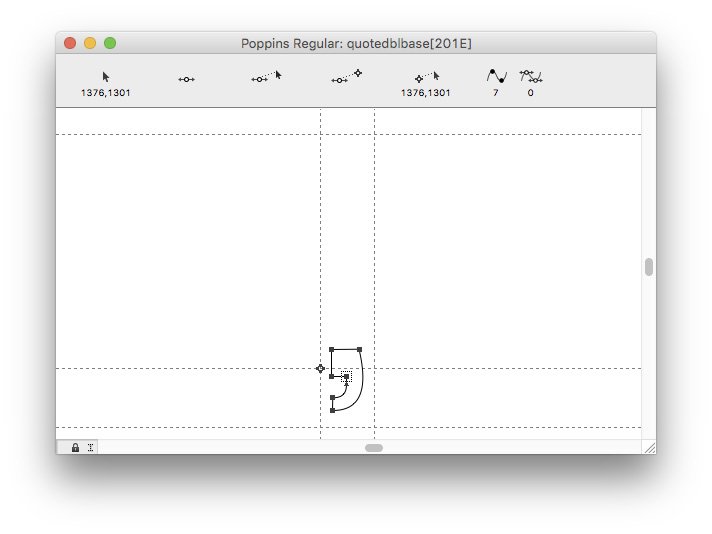
Task: Select the top-right node of the glyph
Action: pos(359,350)
